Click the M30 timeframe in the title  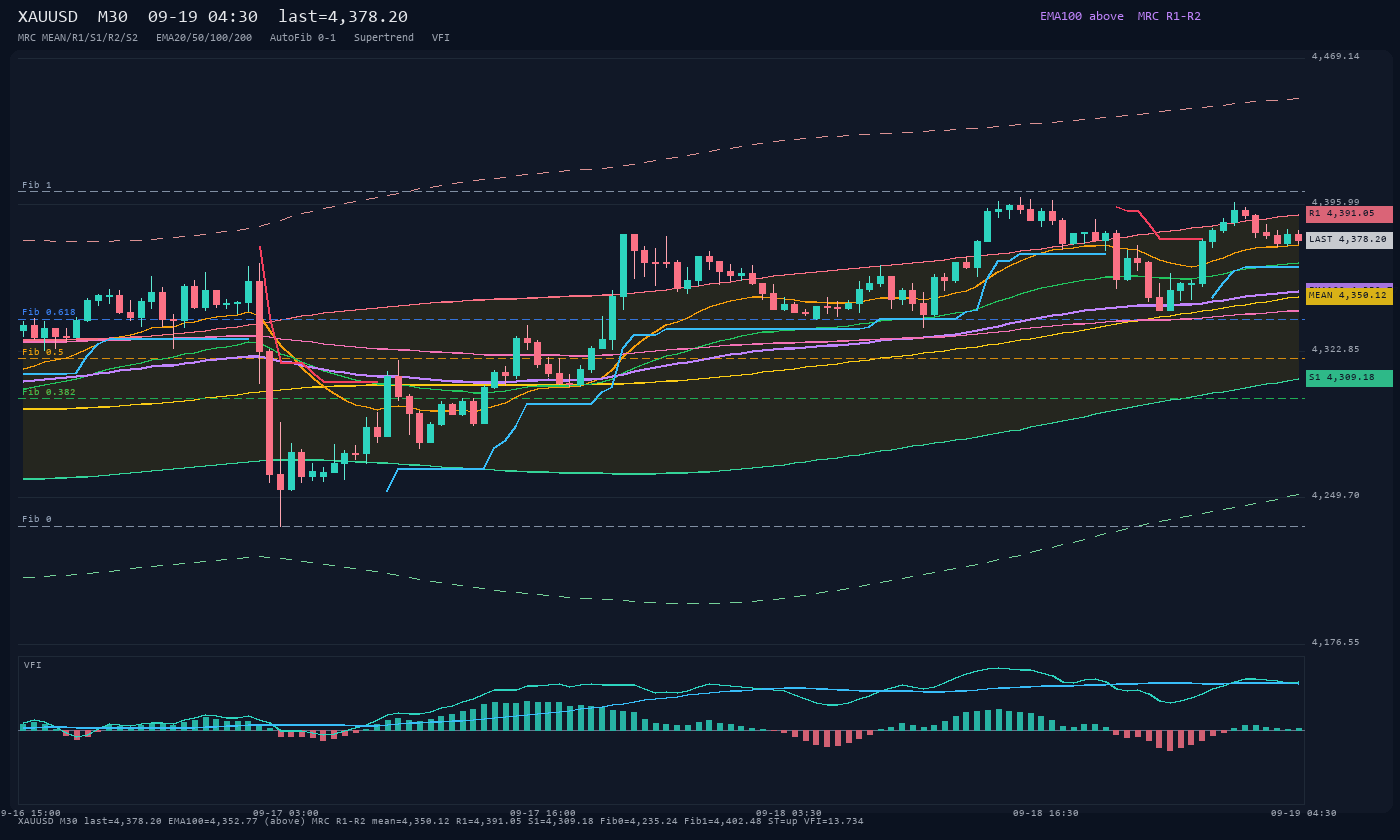coord(113,17)
